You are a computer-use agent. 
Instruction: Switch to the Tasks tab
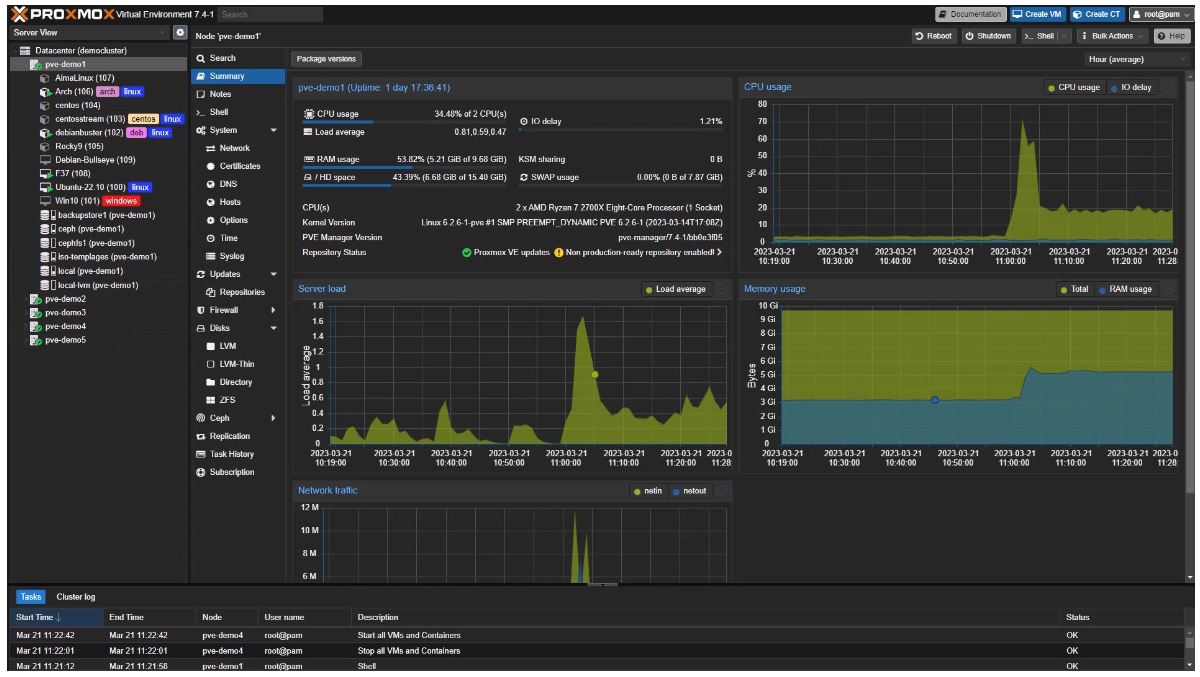pyautogui.click(x=31, y=597)
